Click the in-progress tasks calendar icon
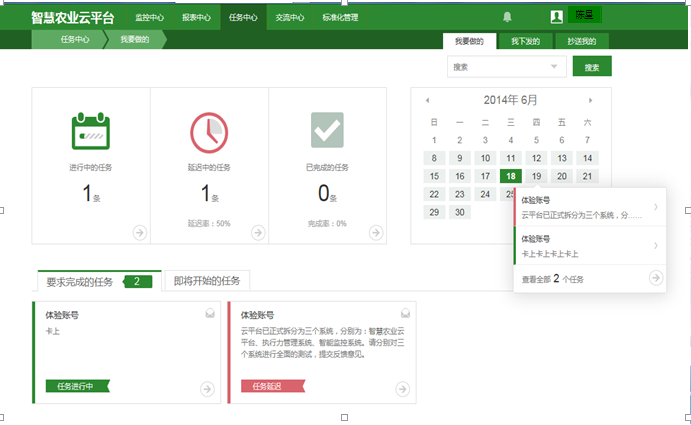 click(91, 131)
